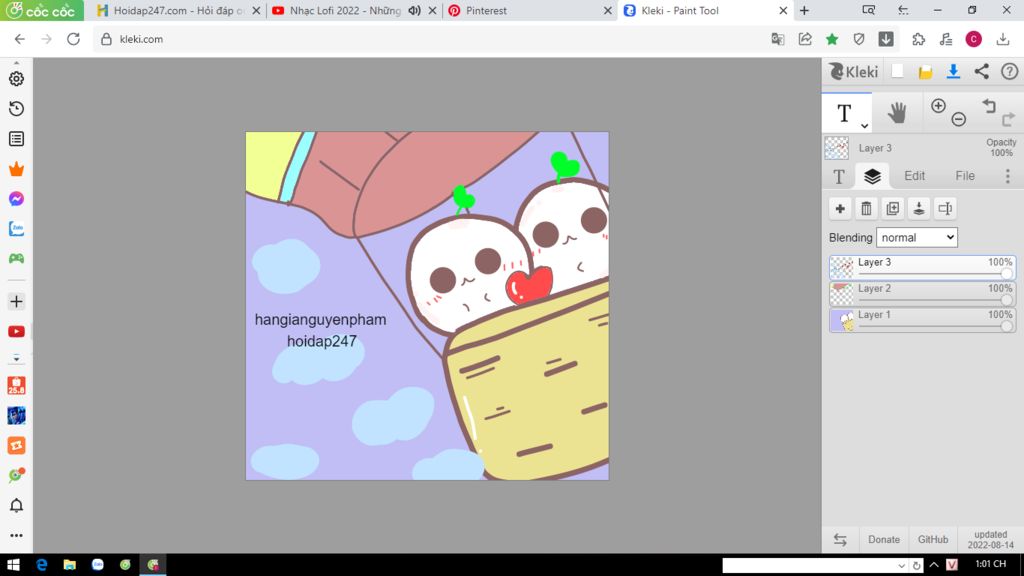Open the Edit tab in Kleki
Image resolution: width=1024 pixels, height=576 pixels.
914,176
